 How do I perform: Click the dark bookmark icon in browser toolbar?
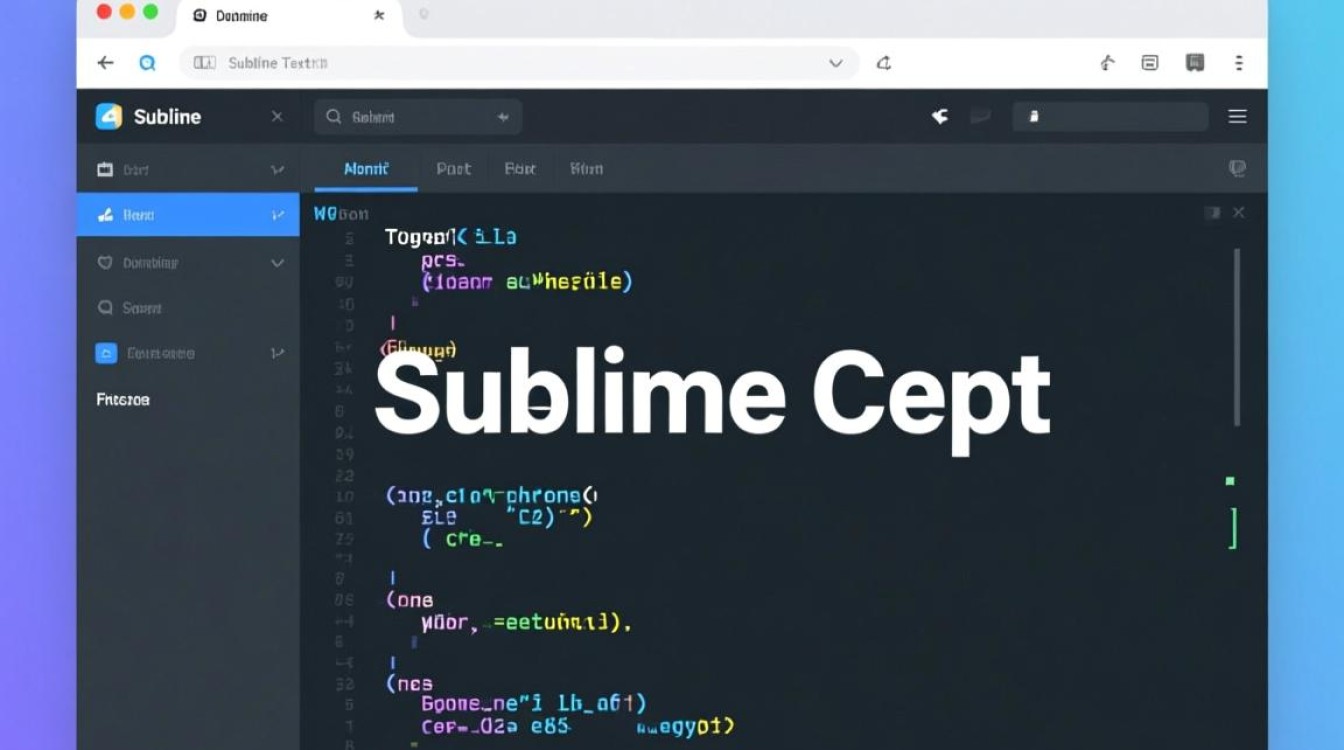1195,63
